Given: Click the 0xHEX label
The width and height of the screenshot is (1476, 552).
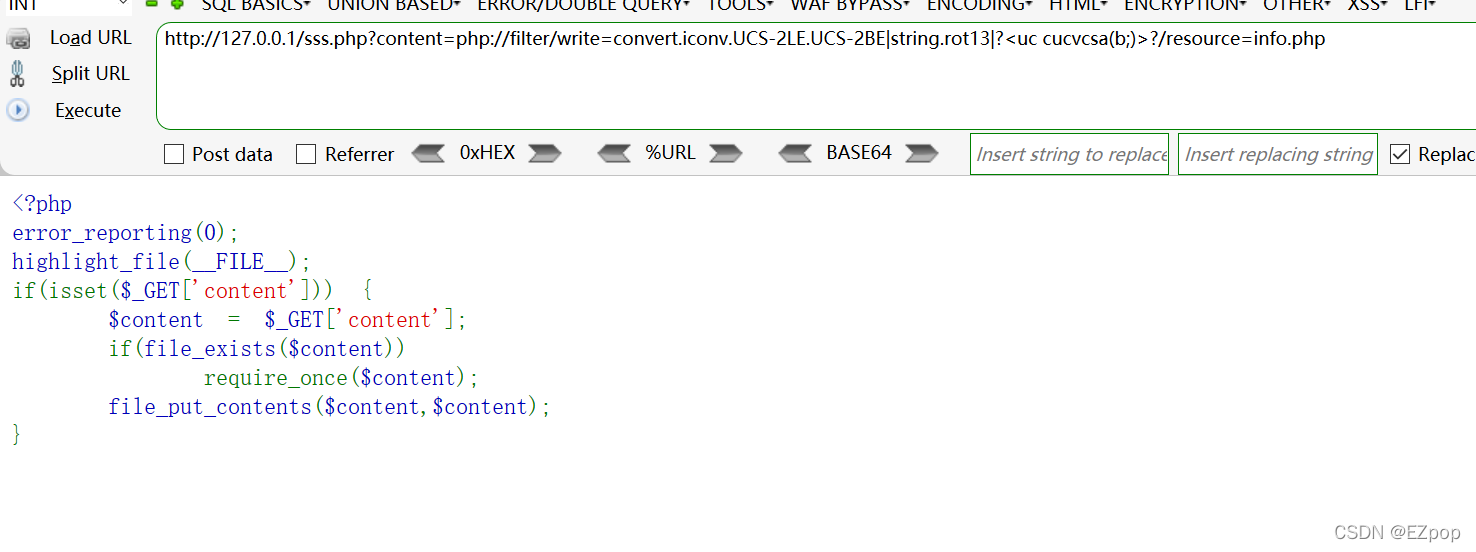Looking at the screenshot, I should (487, 153).
